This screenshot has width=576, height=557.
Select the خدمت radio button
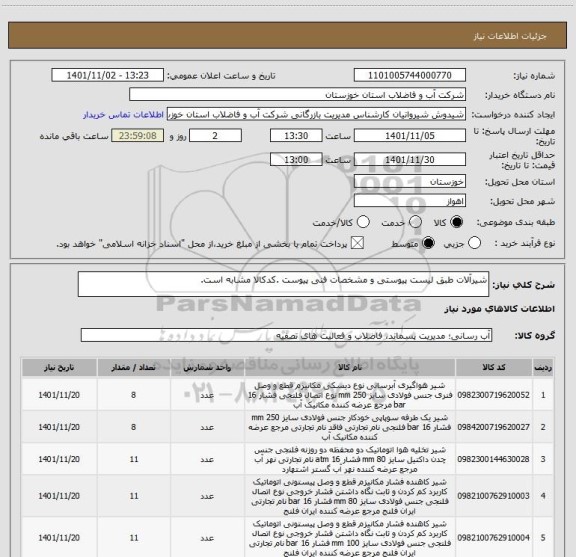[x=415, y=222]
